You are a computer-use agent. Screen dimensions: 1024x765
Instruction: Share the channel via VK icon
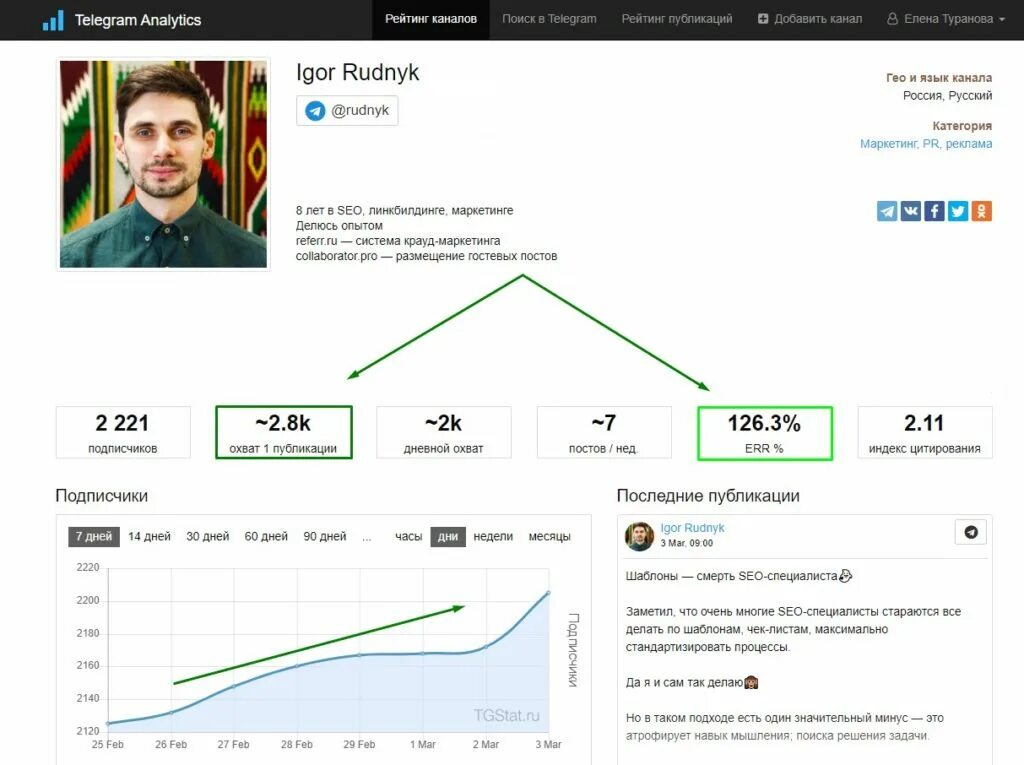pyautogui.click(x=910, y=211)
